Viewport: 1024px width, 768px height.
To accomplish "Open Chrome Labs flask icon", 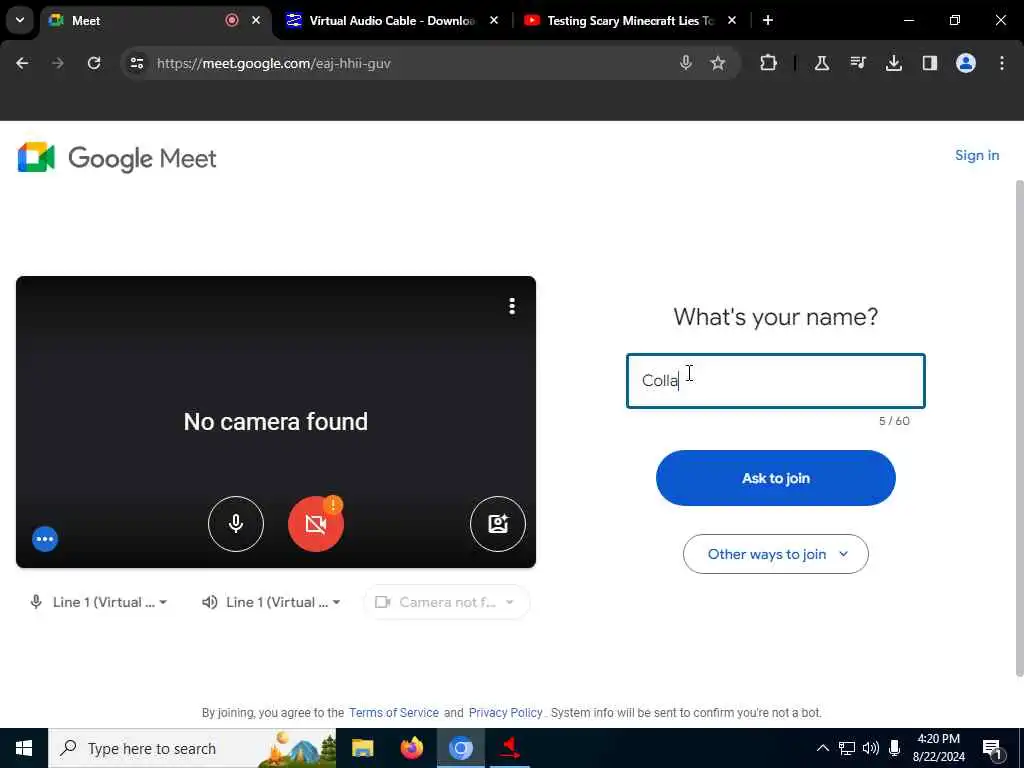I will click(x=822, y=63).
